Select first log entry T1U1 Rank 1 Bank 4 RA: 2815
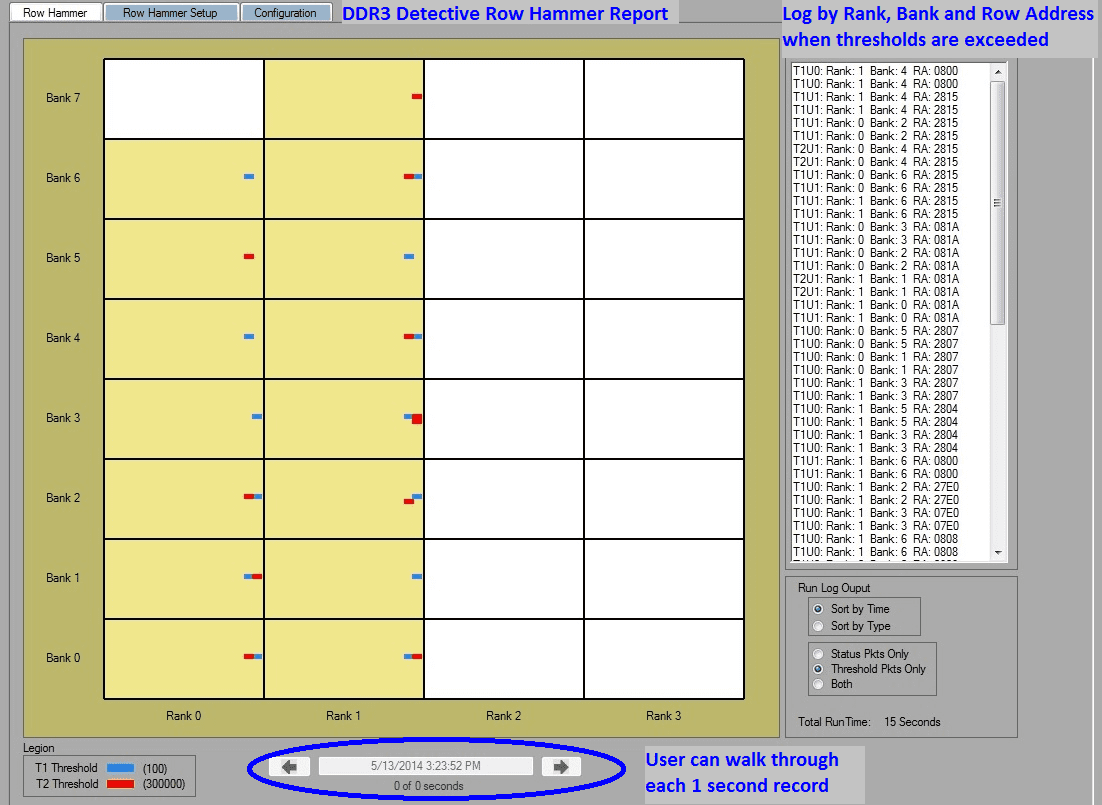Screen dimensions: 1102x805 [x=875, y=97]
